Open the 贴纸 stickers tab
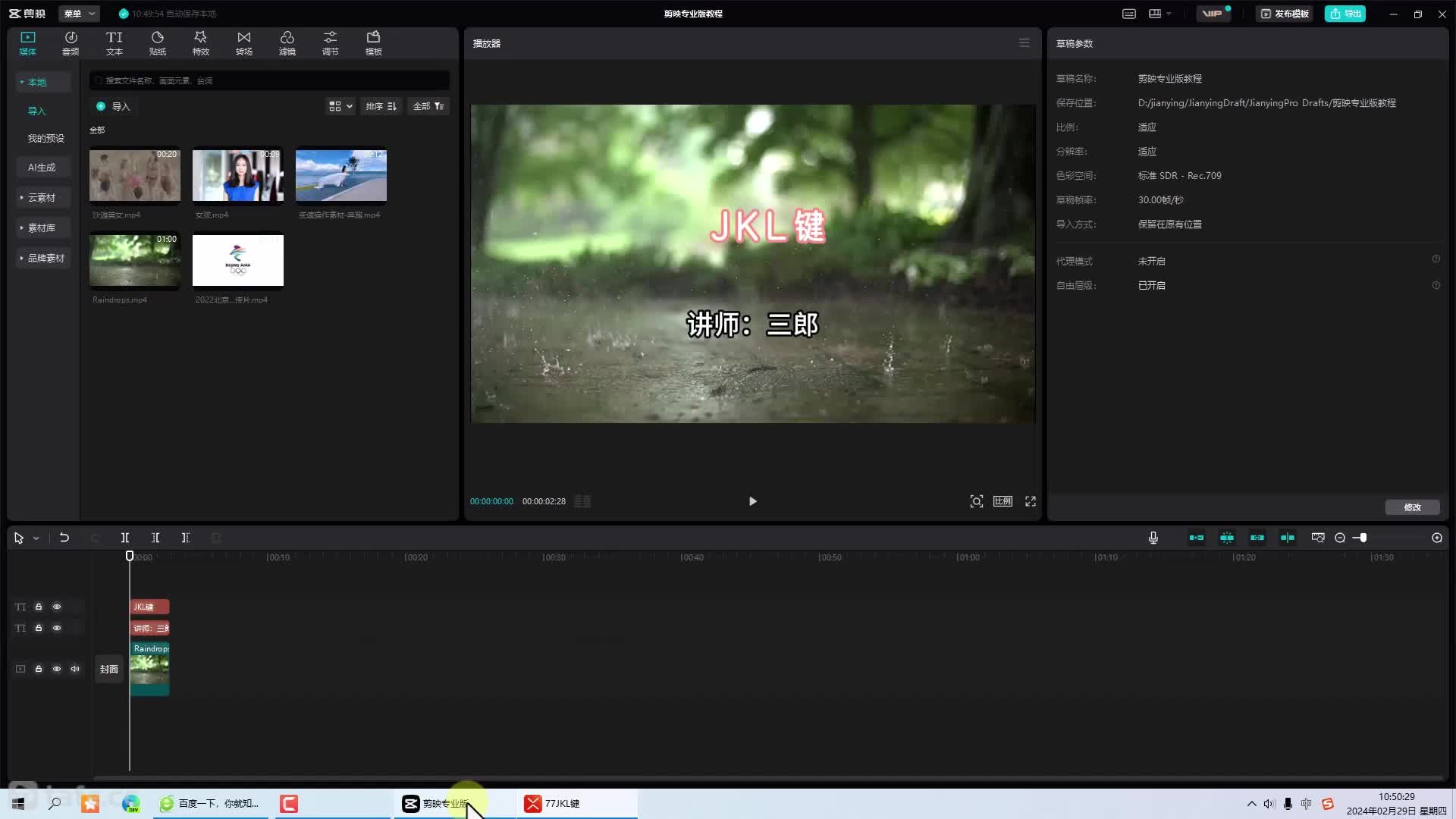The image size is (1456, 819). 157,43
